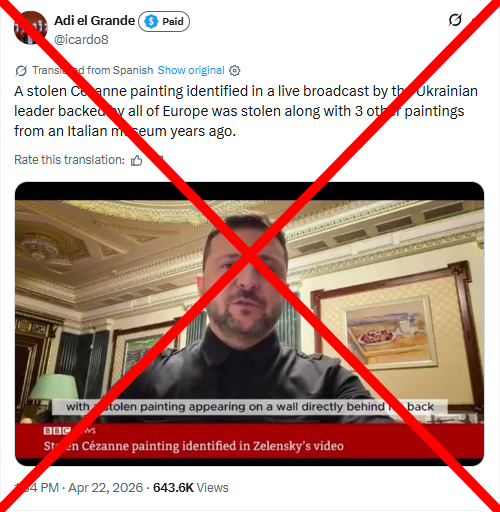Click the red BBC headline banner in video
Image resolution: width=500 pixels, height=512 pixels.
coord(249,441)
